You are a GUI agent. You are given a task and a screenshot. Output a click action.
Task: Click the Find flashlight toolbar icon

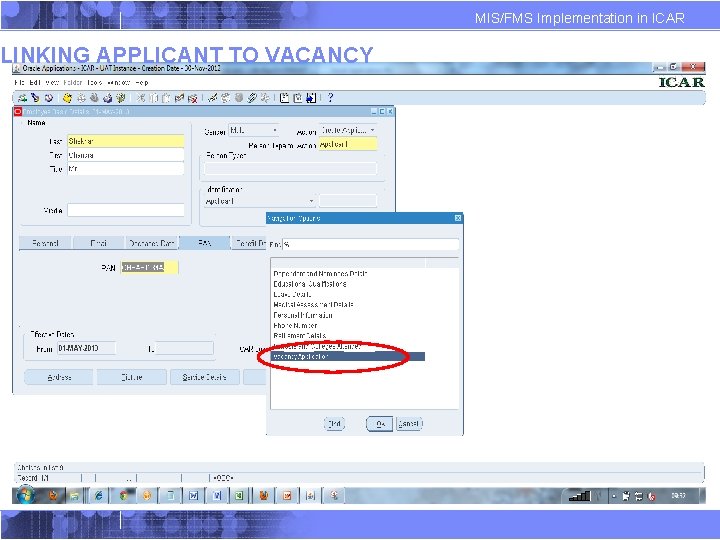coord(35,98)
